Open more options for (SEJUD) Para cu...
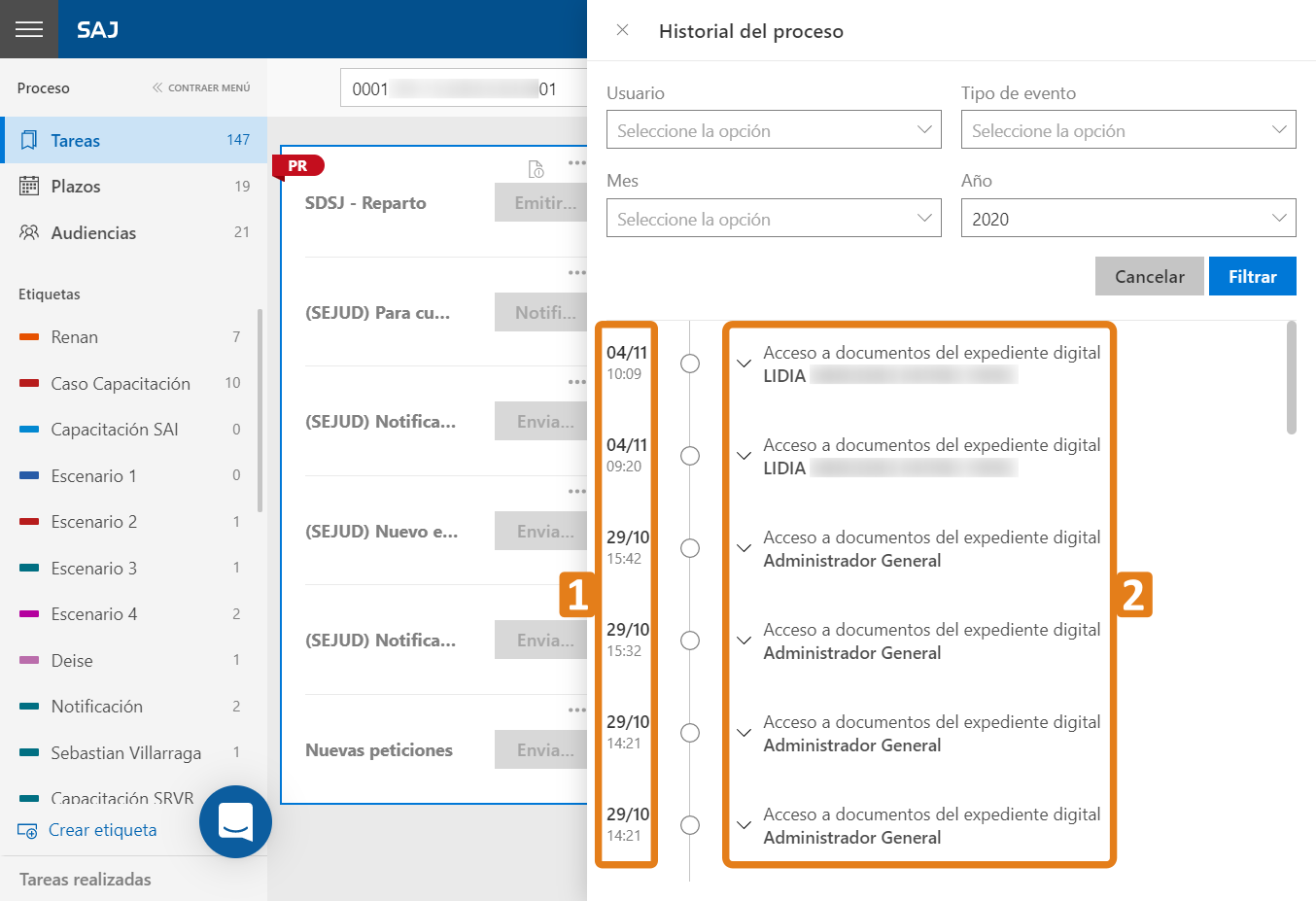Viewport: 1316px width, 901px height. click(576, 272)
